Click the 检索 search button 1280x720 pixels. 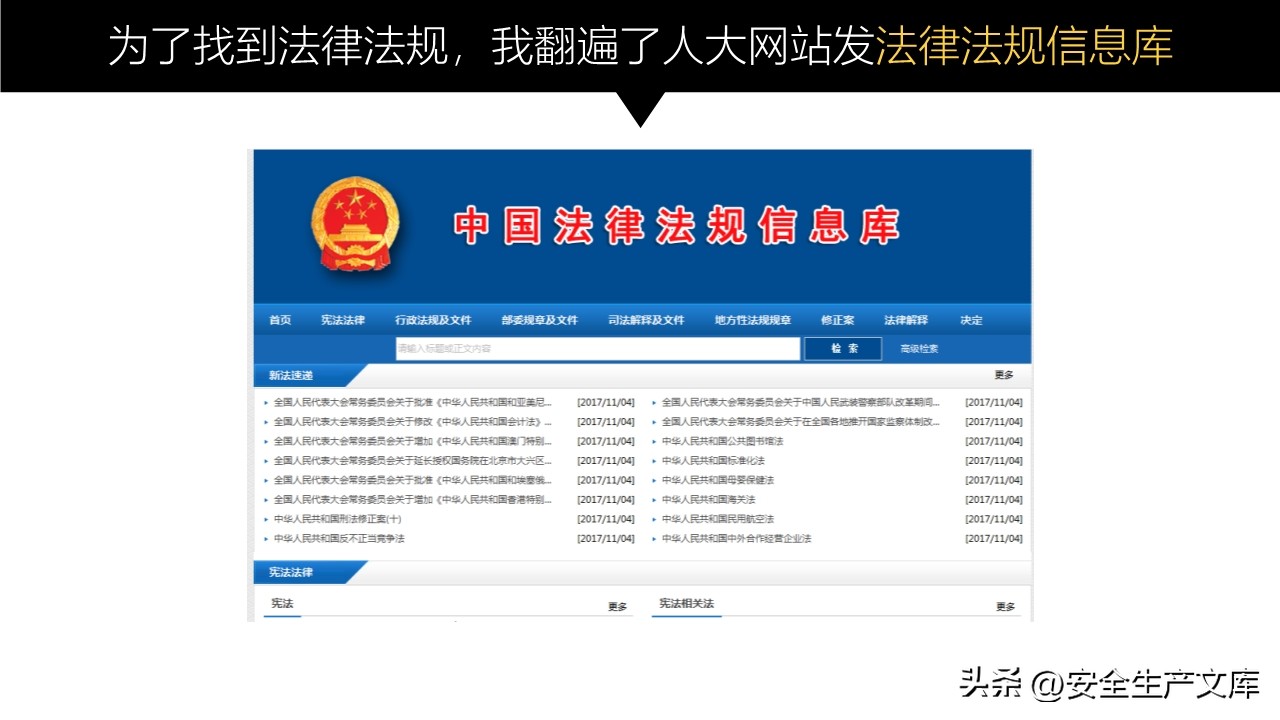tap(844, 349)
